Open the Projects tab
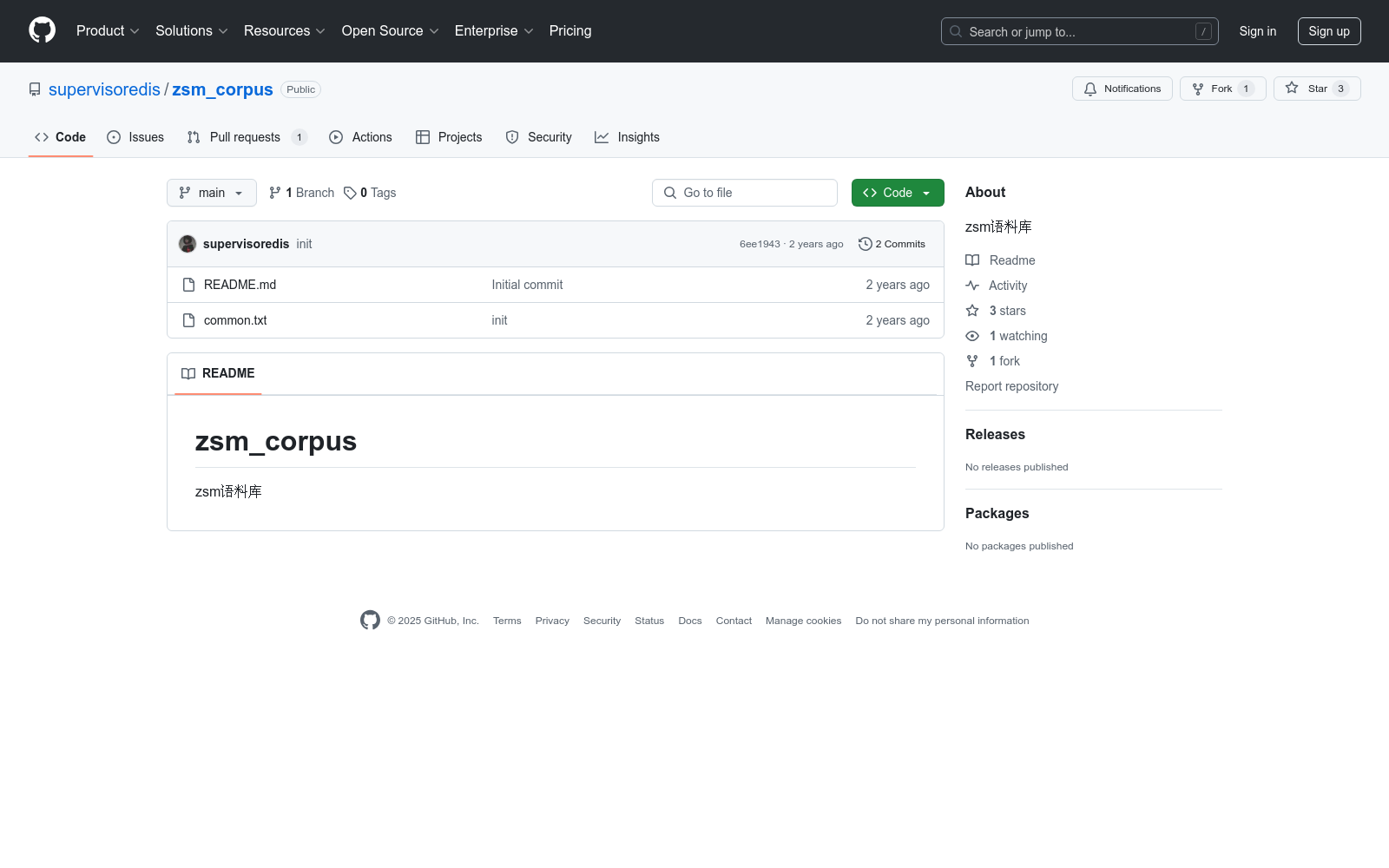This screenshot has height=868, width=1389. tap(449, 137)
